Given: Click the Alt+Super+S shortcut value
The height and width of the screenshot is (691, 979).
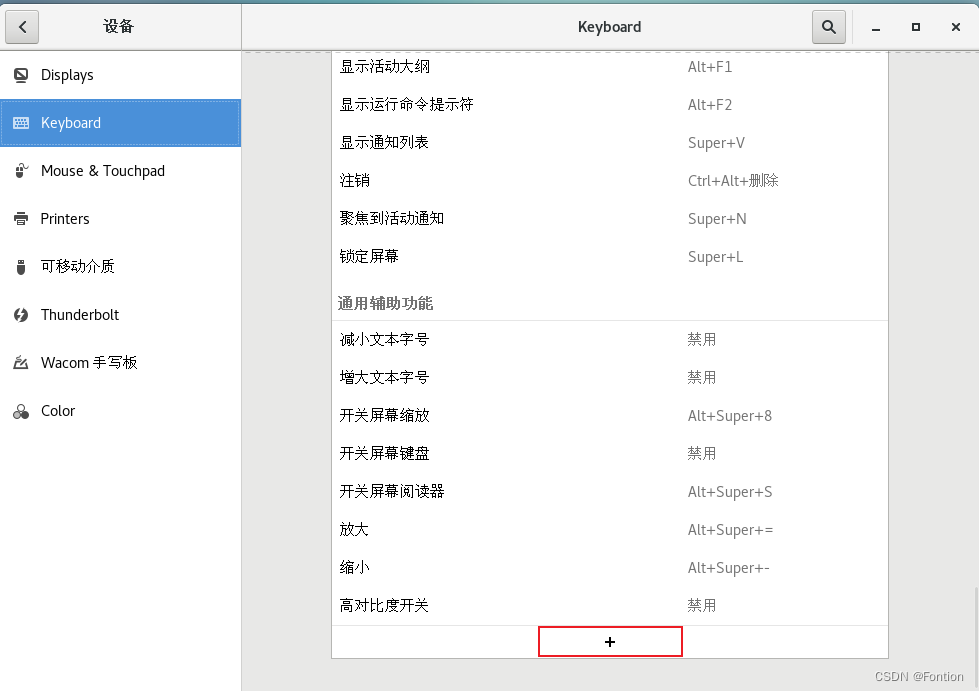Looking at the screenshot, I should [x=730, y=493].
